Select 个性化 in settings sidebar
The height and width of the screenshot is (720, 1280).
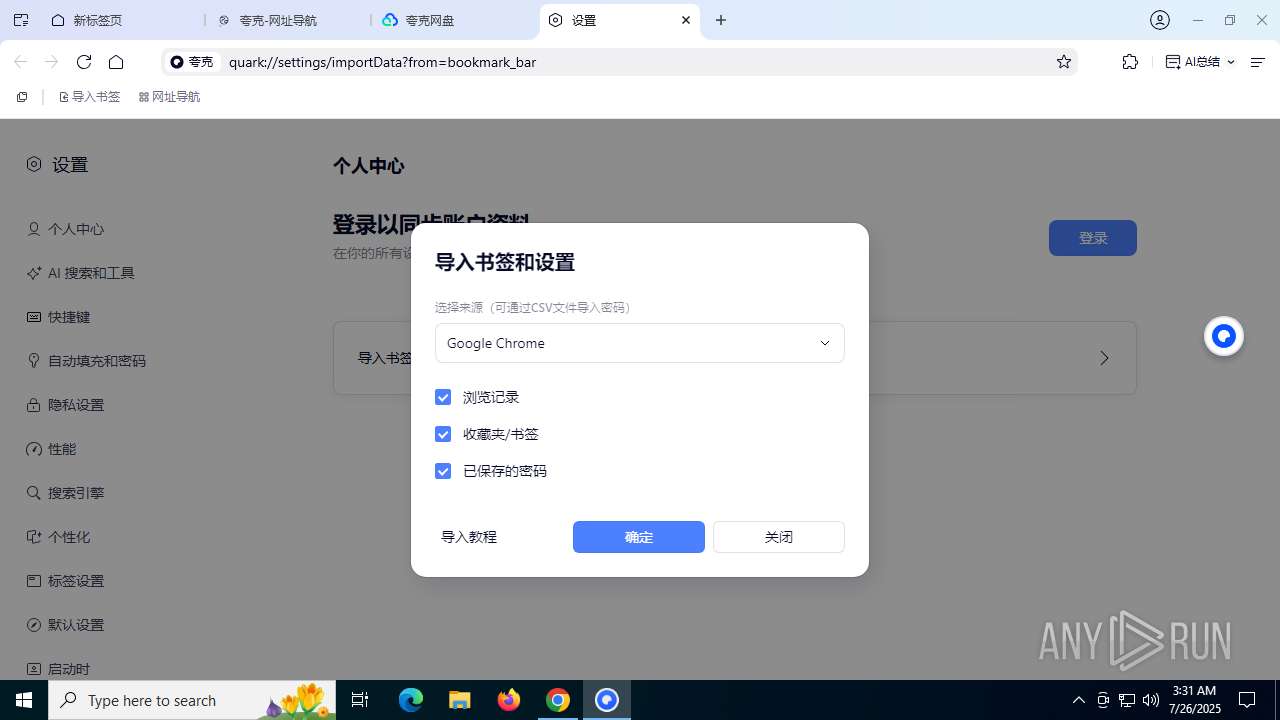pos(59,537)
